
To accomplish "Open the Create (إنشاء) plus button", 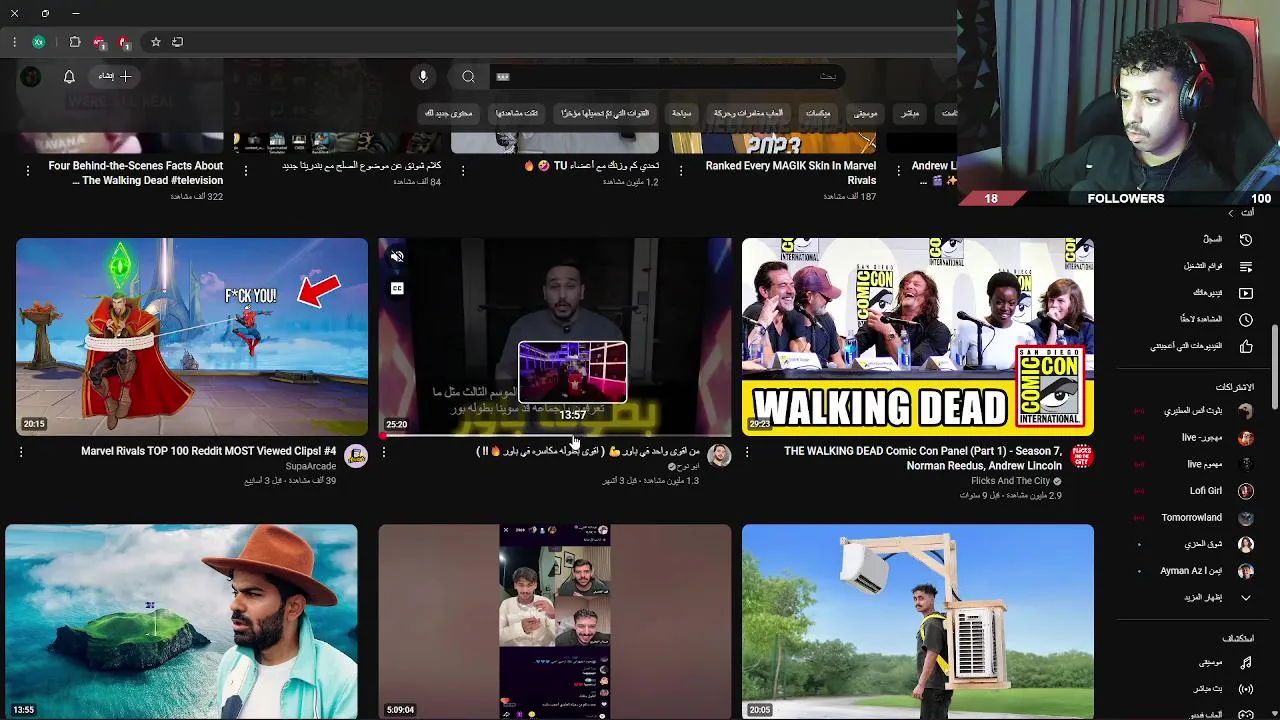I will click(x=114, y=76).
